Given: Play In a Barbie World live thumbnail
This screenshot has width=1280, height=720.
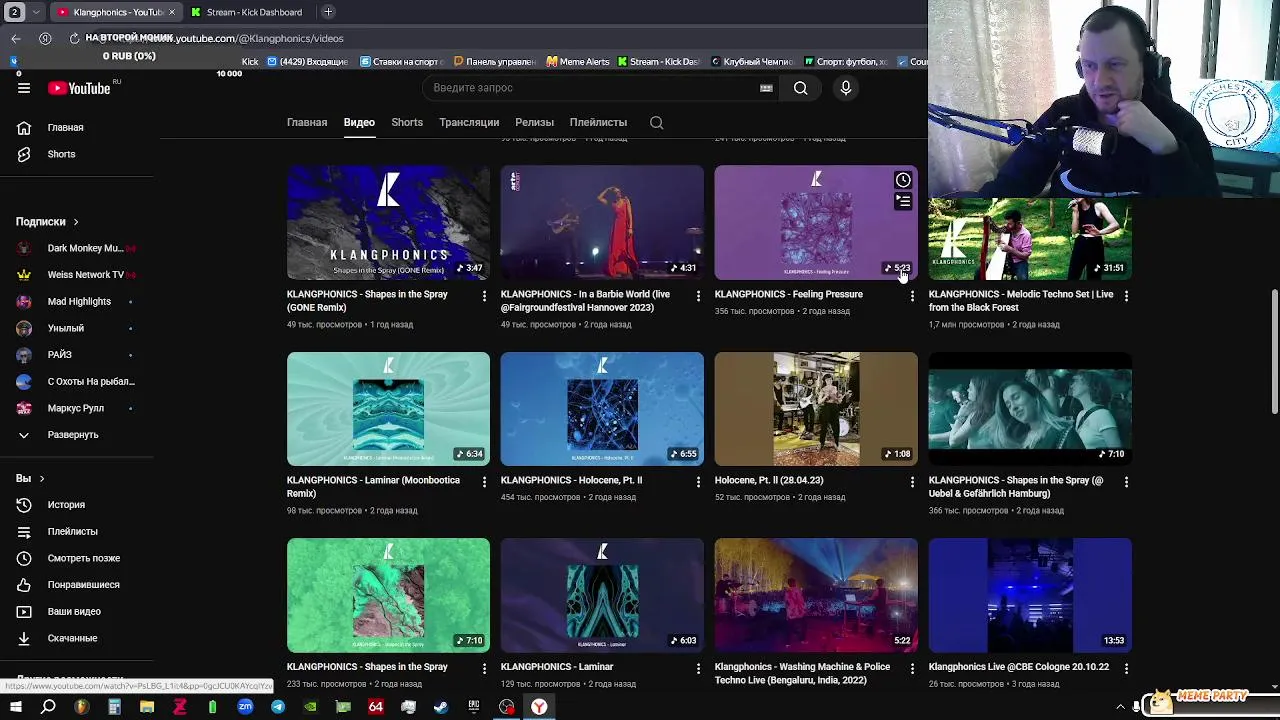Looking at the screenshot, I should (602, 223).
